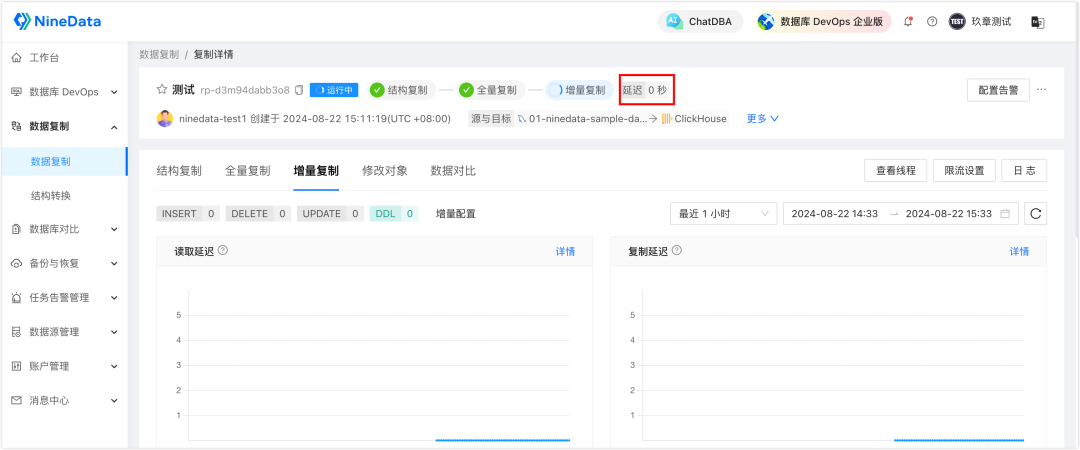
Task: Click ClickHouse target datasource
Action: 694,119
